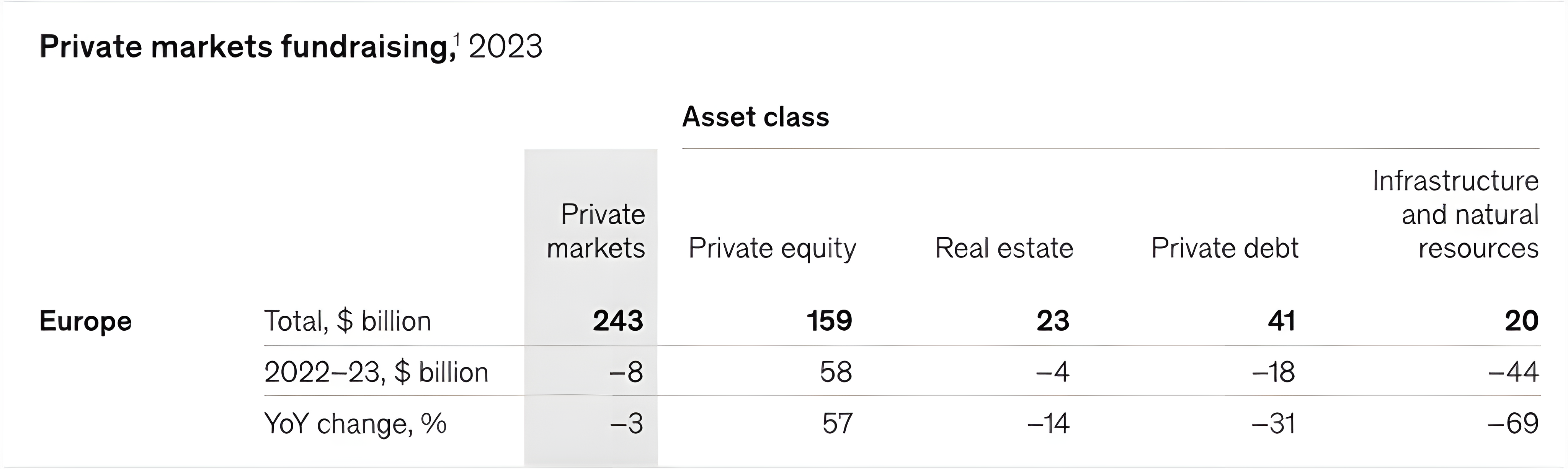Click the "Real estate" column header
Viewport: 1568px width, 469px height.
click(x=1004, y=249)
